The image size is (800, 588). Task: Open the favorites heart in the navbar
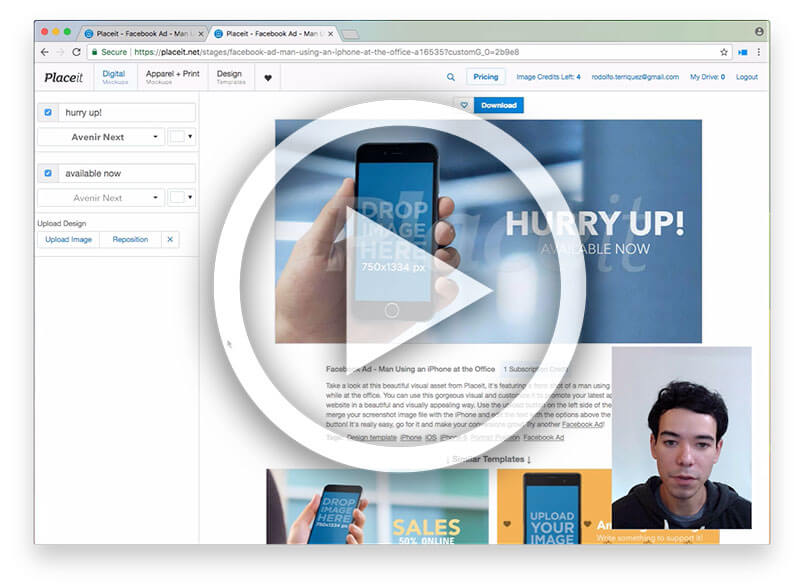(268, 78)
